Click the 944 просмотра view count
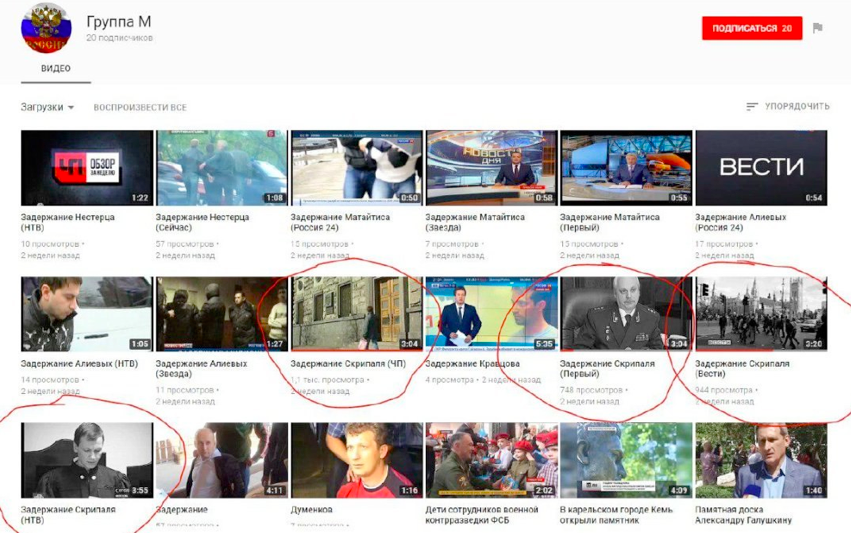 (x=724, y=390)
